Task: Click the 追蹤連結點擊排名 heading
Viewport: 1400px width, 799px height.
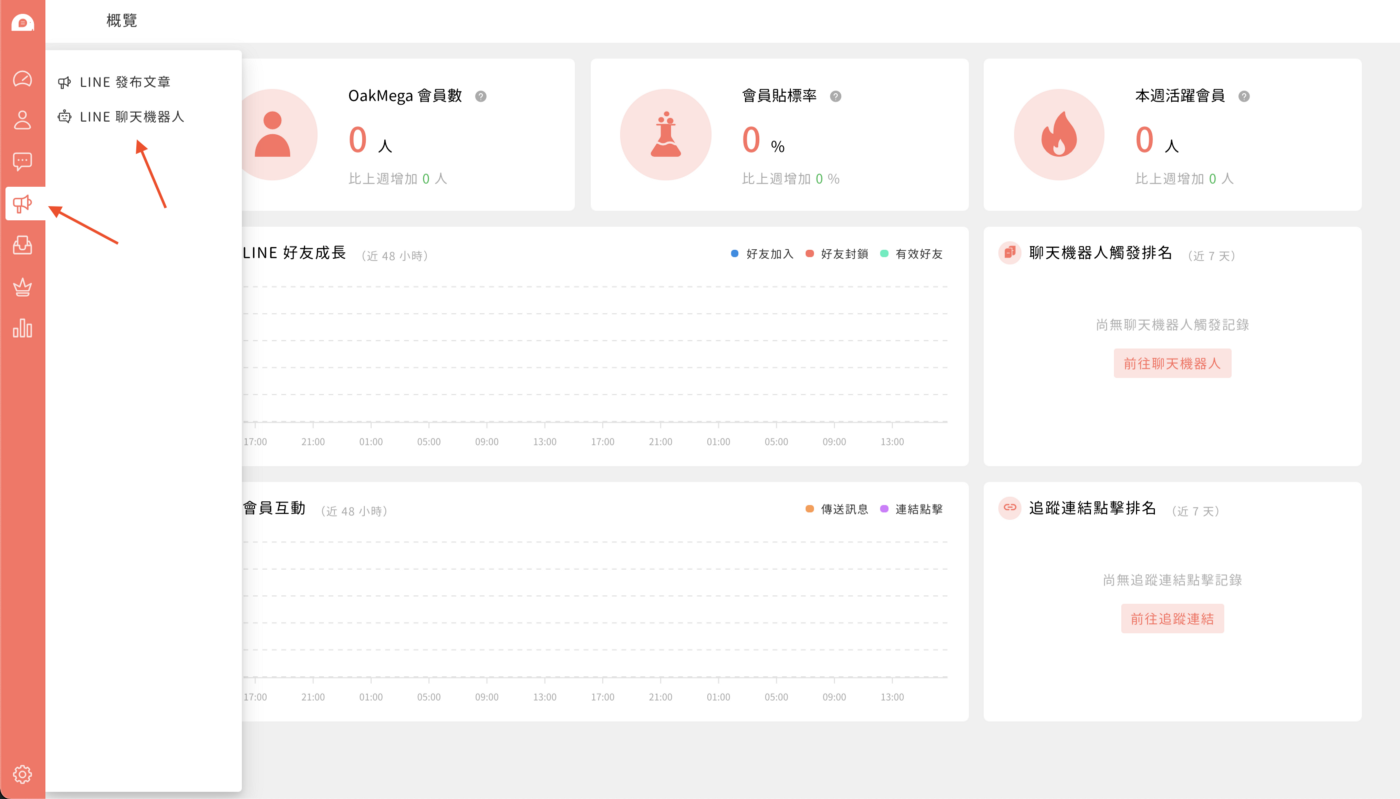Action: (1092, 508)
